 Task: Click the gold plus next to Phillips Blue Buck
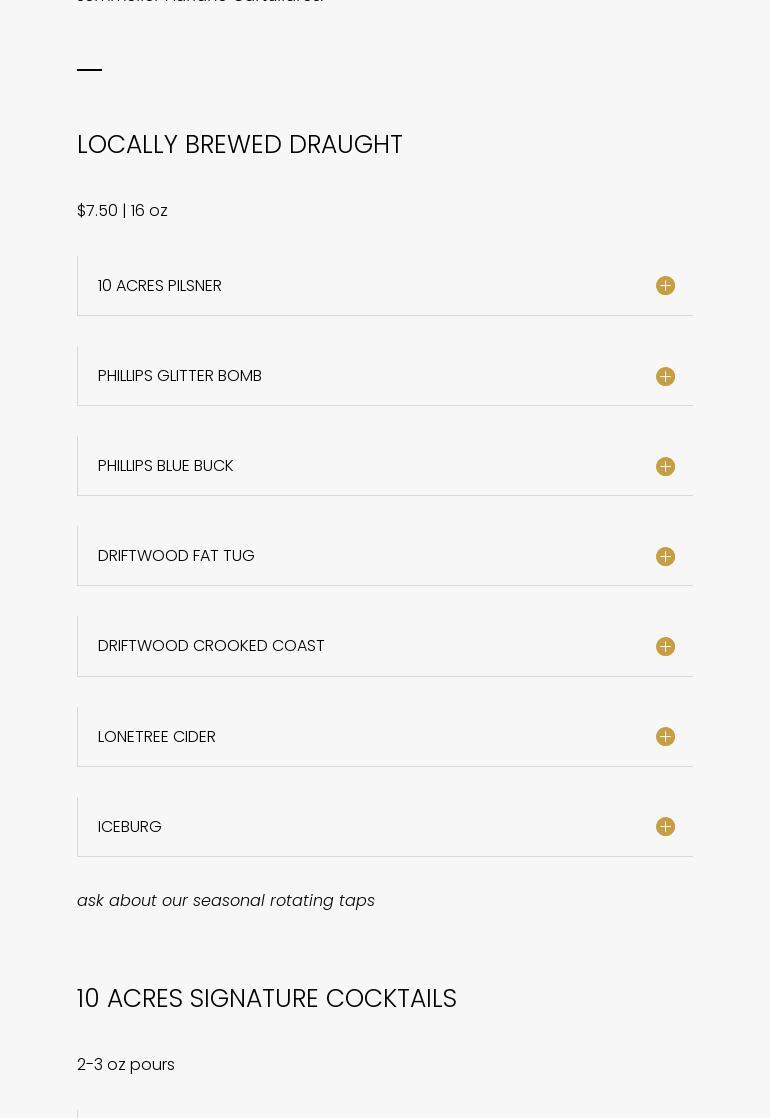[x=665, y=466]
